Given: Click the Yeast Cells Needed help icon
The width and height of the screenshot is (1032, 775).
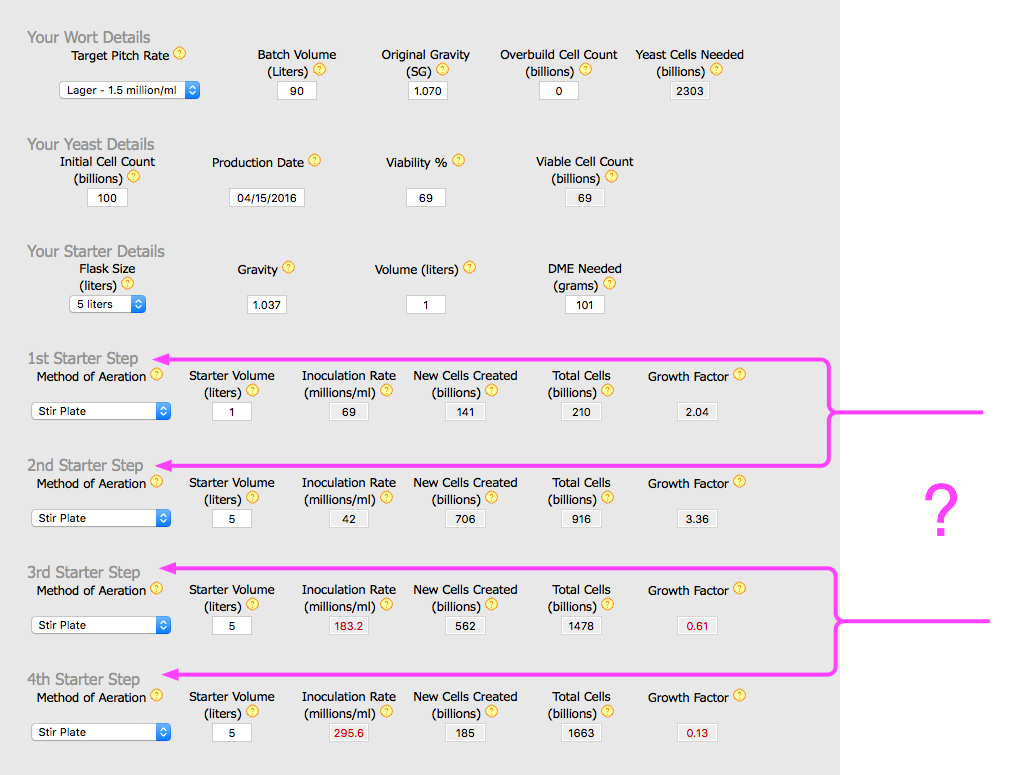Looking at the screenshot, I should (717, 70).
